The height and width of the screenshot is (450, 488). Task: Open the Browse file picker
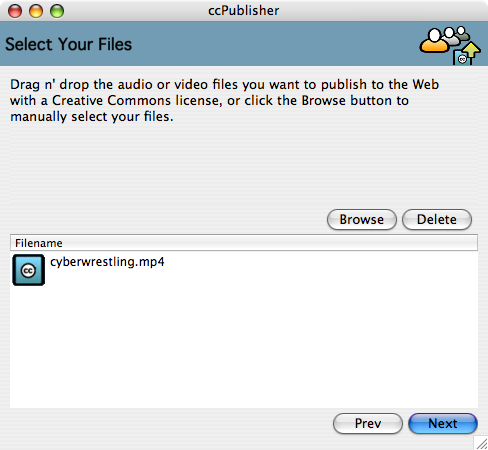362,219
